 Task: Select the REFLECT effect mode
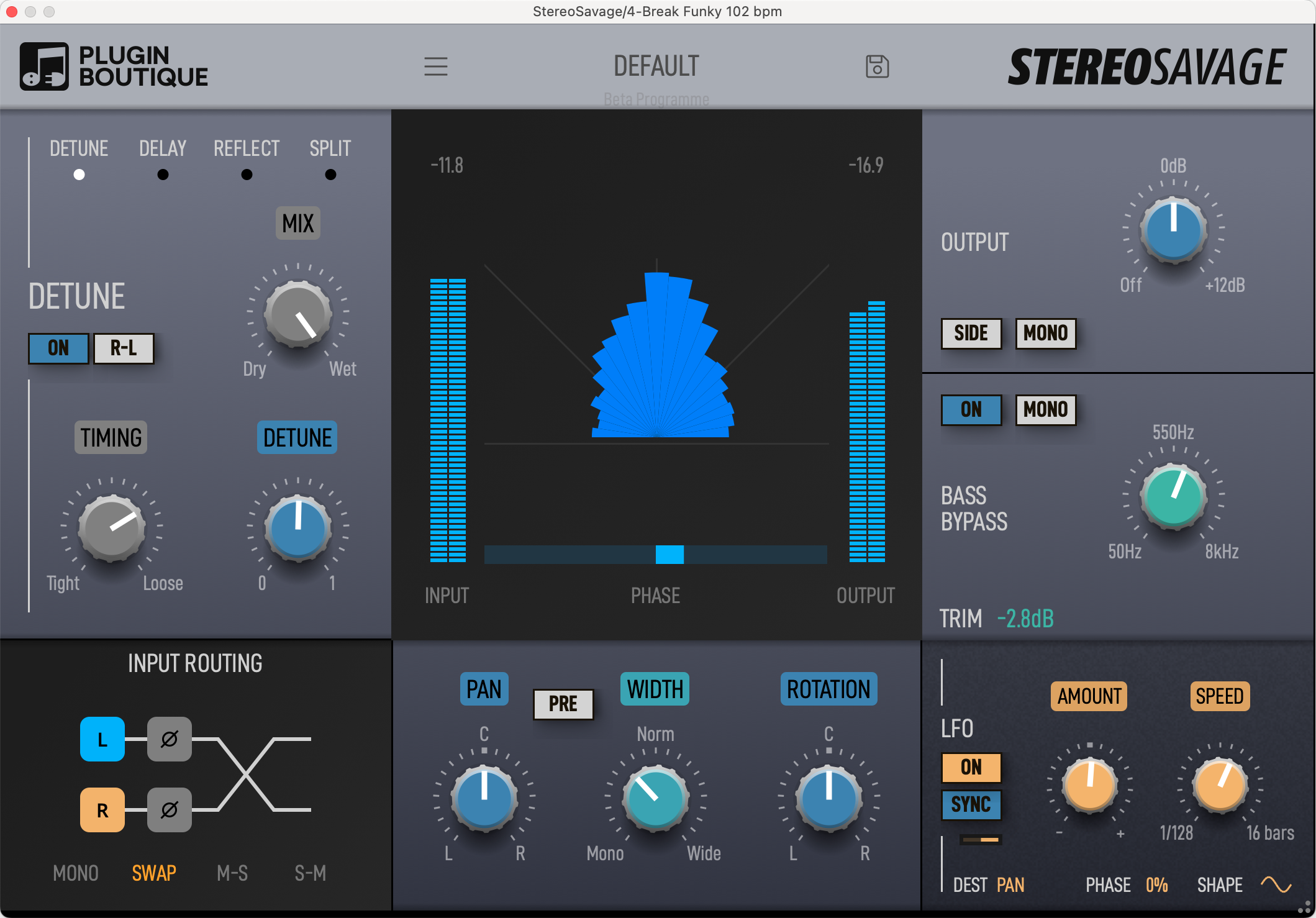(x=247, y=175)
